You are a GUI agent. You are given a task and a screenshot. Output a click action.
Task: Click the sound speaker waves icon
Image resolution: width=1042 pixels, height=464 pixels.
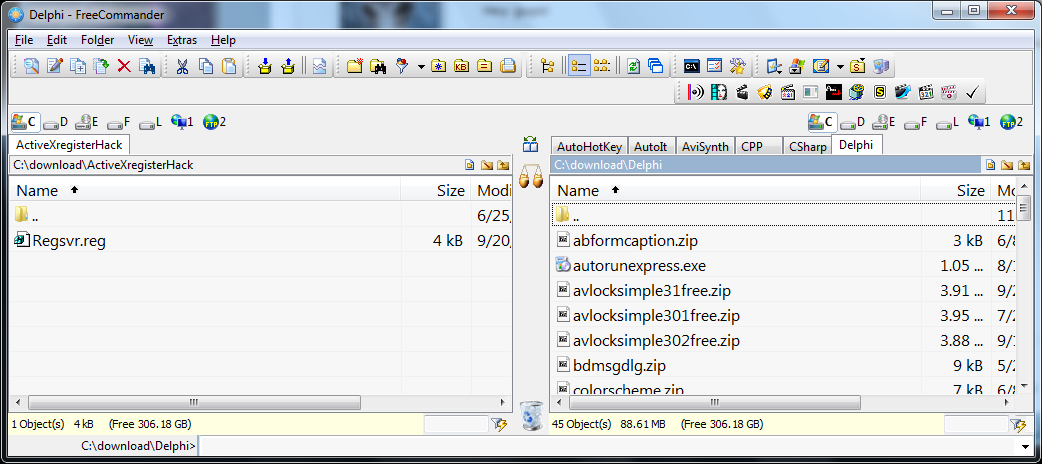point(696,92)
